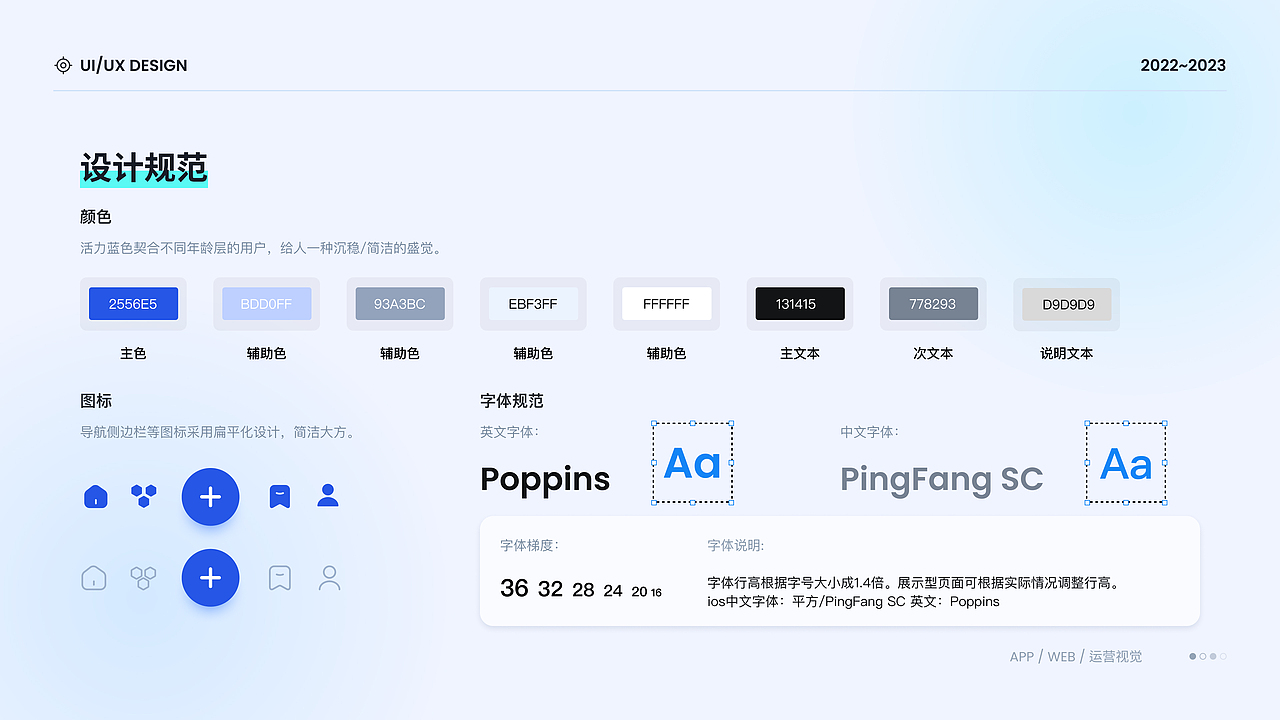Click the WEB link
1280x720 pixels.
[x=1061, y=656]
